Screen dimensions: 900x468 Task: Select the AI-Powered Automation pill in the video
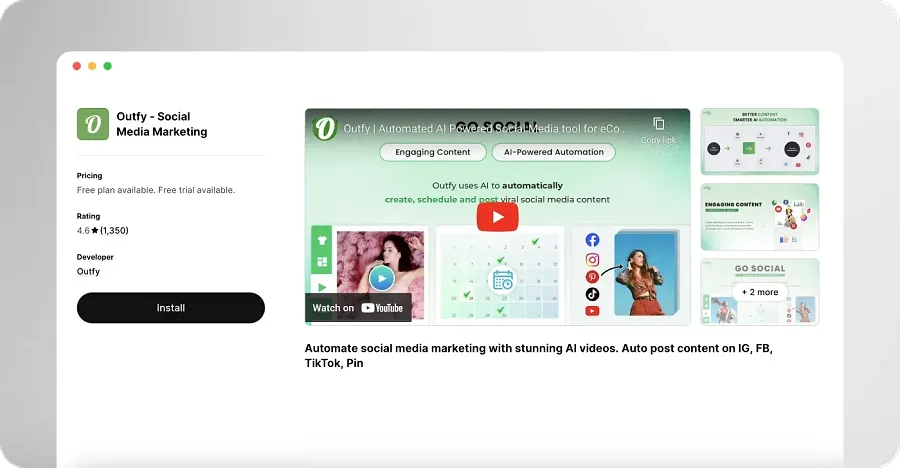[553, 152]
